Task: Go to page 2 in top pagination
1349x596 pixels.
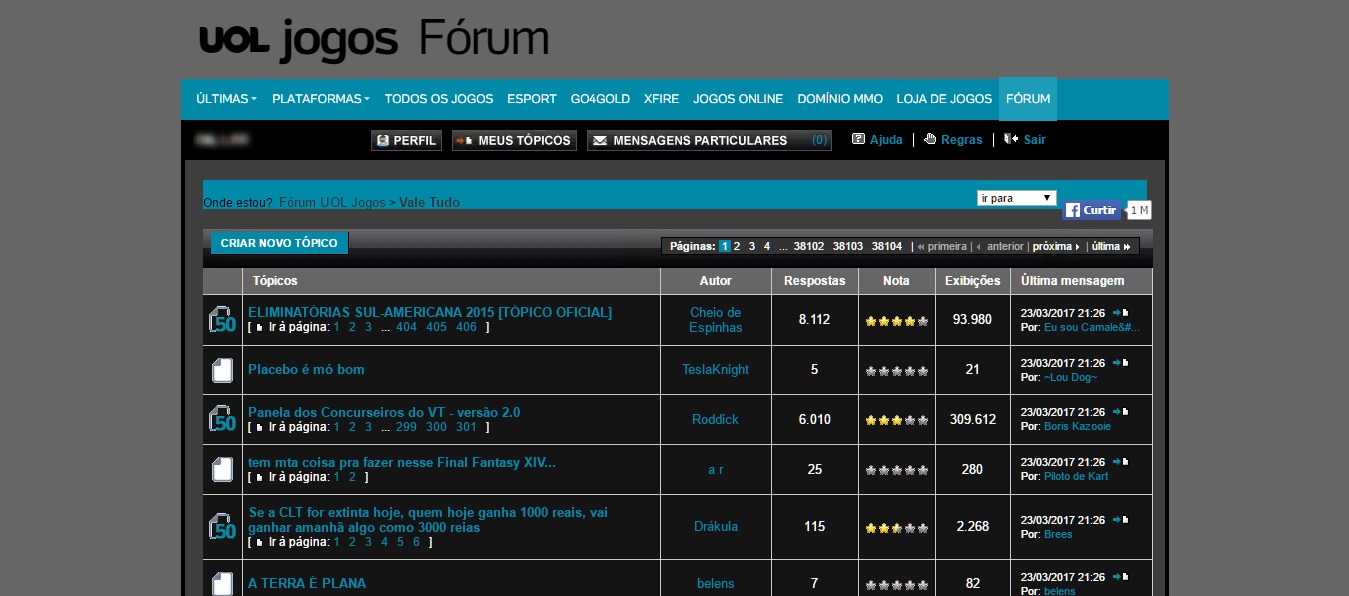Action: pyautogui.click(x=737, y=246)
